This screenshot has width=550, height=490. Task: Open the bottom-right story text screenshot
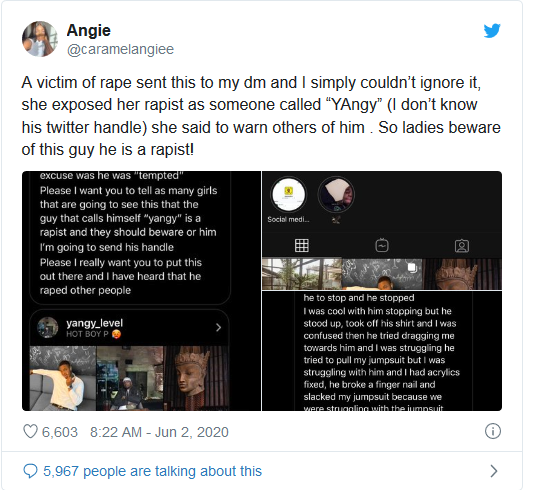382,351
